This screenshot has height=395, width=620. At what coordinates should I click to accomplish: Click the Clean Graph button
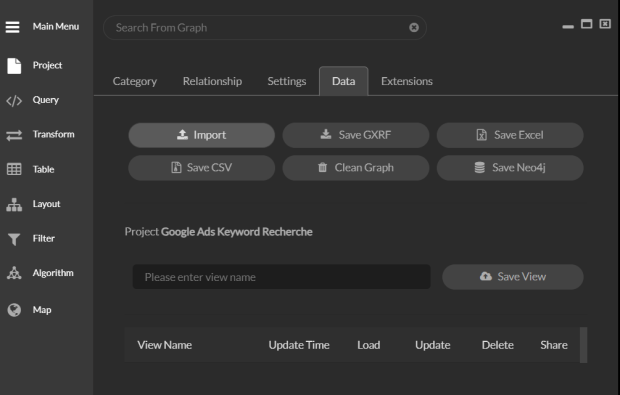tap(356, 168)
